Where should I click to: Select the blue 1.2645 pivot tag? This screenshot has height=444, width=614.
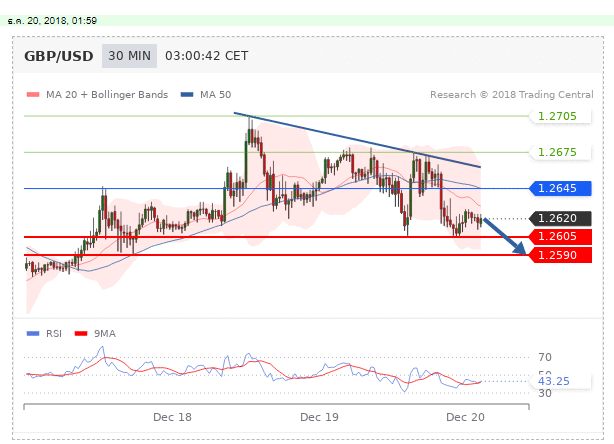[560, 188]
